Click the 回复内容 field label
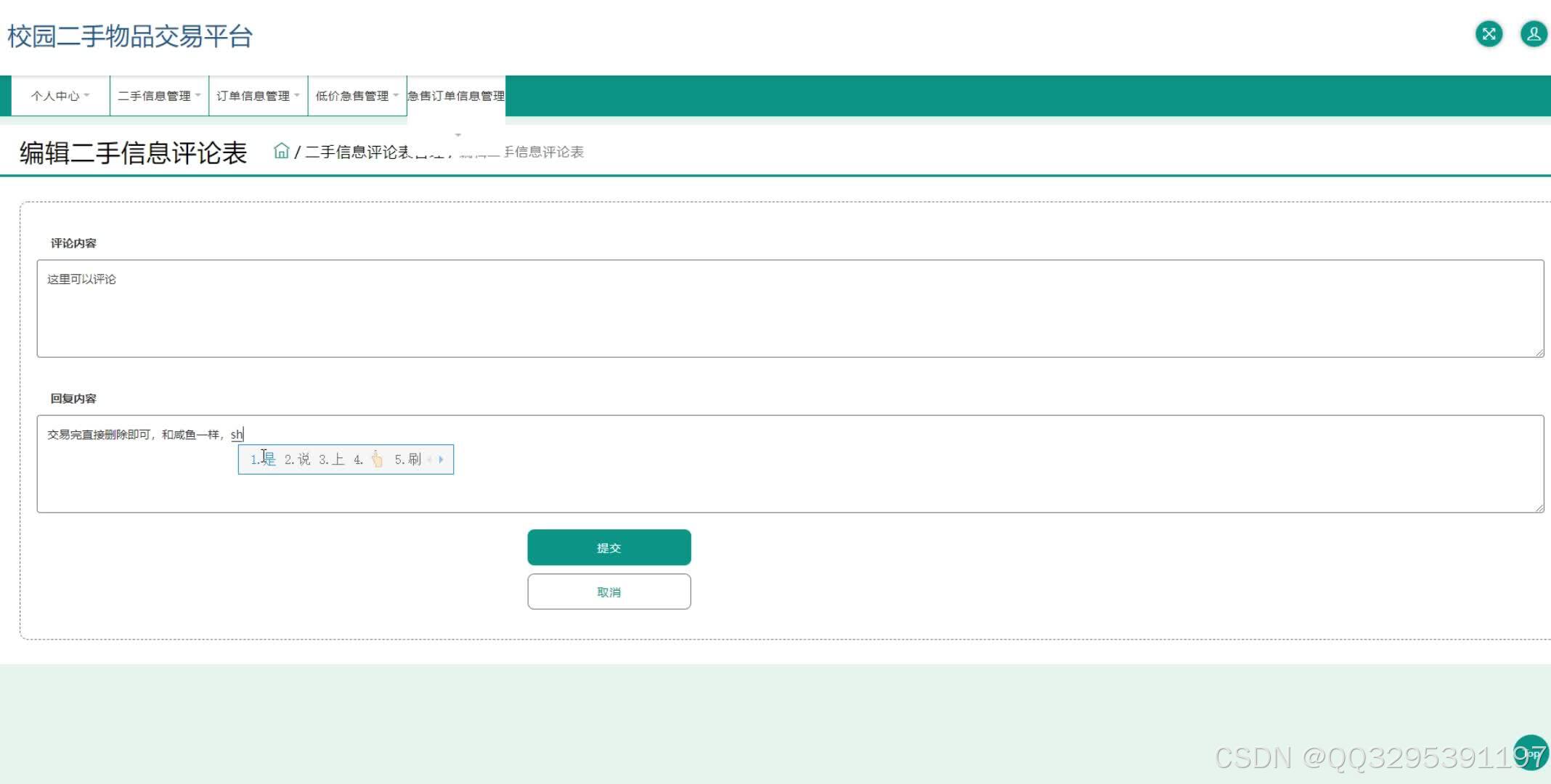The height and width of the screenshot is (784, 1551). (73, 399)
